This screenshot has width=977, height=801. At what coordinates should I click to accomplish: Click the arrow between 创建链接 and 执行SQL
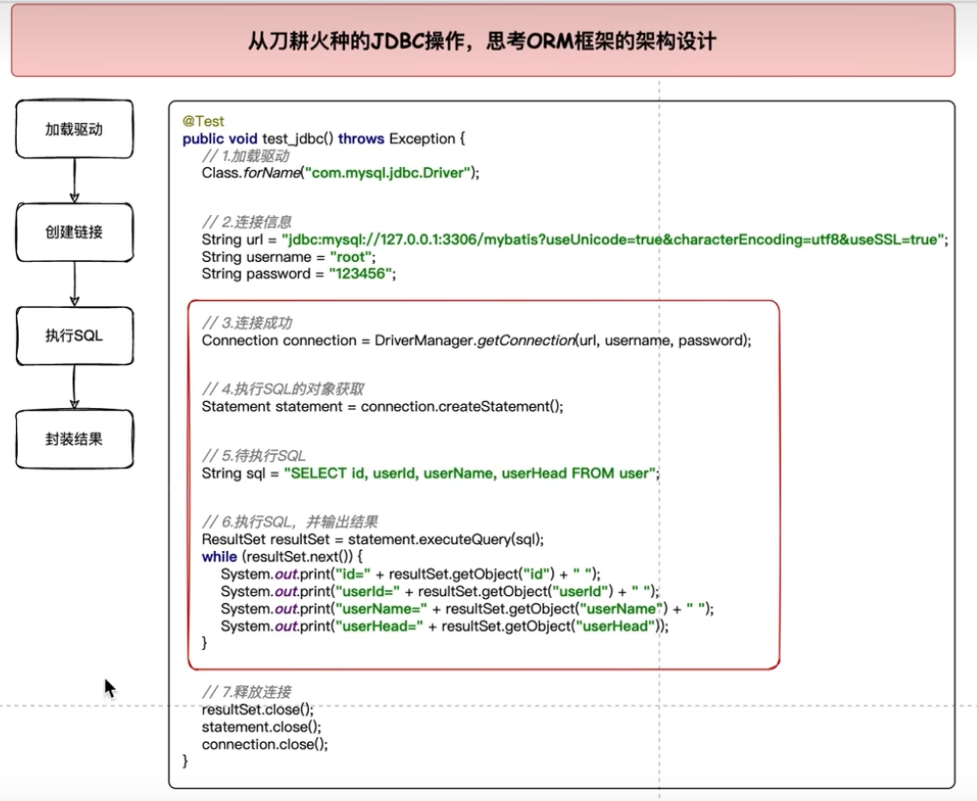pyautogui.click(x=74, y=283)
